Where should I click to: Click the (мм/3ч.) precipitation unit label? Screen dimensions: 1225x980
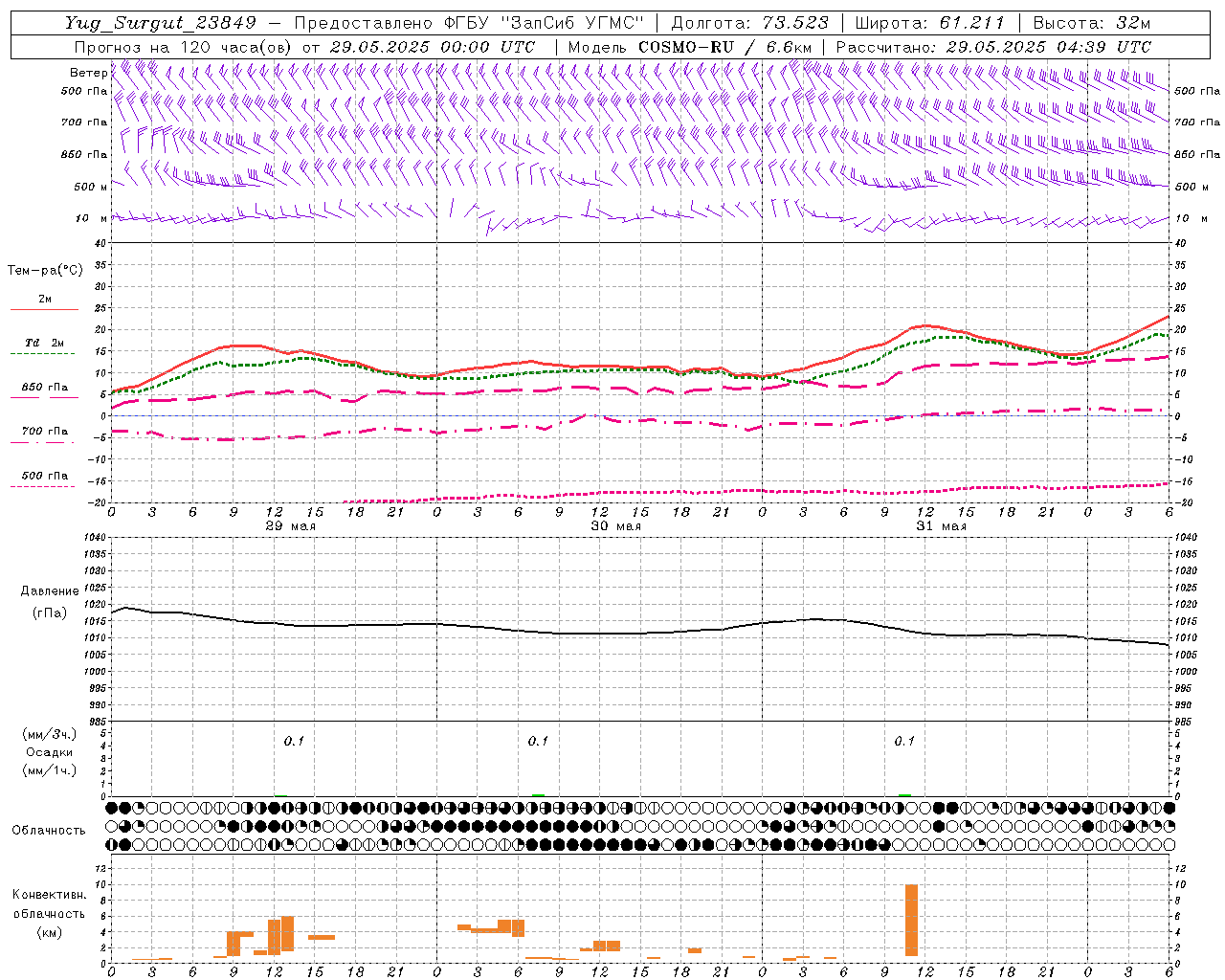tap(50, 735)
